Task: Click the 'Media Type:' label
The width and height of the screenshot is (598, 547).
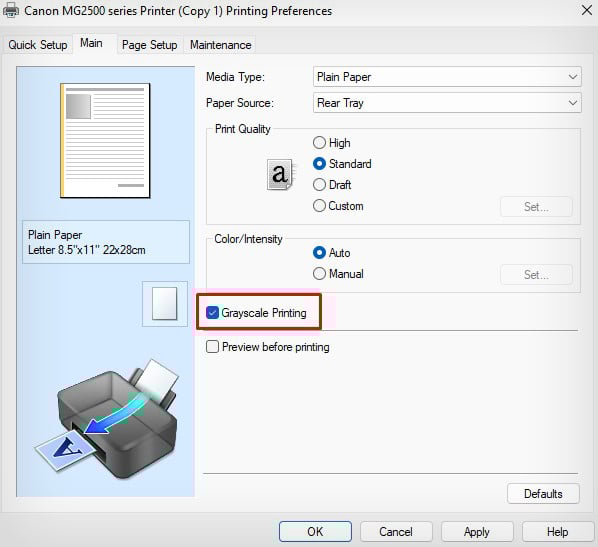Action: point(235,77)
